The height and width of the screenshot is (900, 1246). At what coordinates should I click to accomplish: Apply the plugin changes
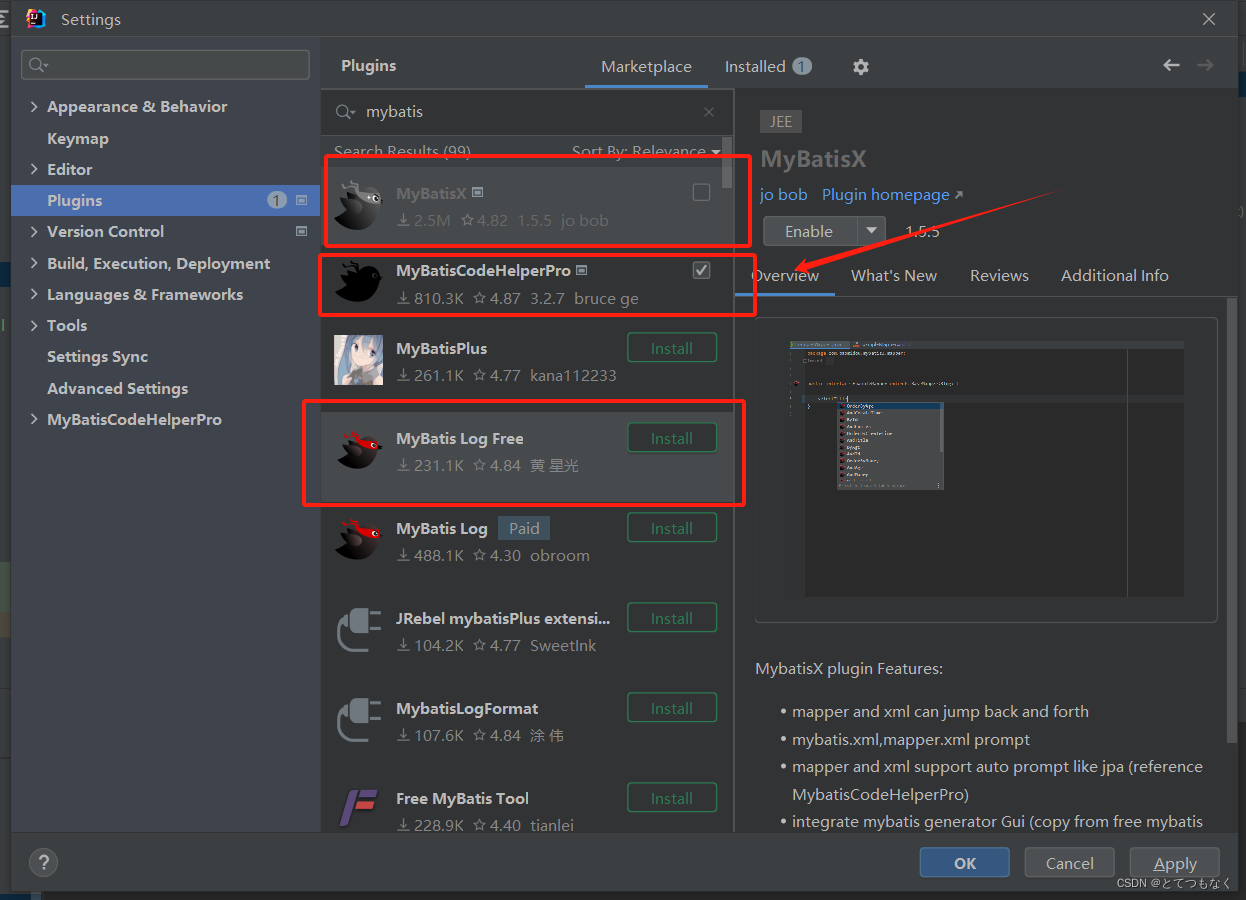pyautogui.click(x=1174, y=862)
